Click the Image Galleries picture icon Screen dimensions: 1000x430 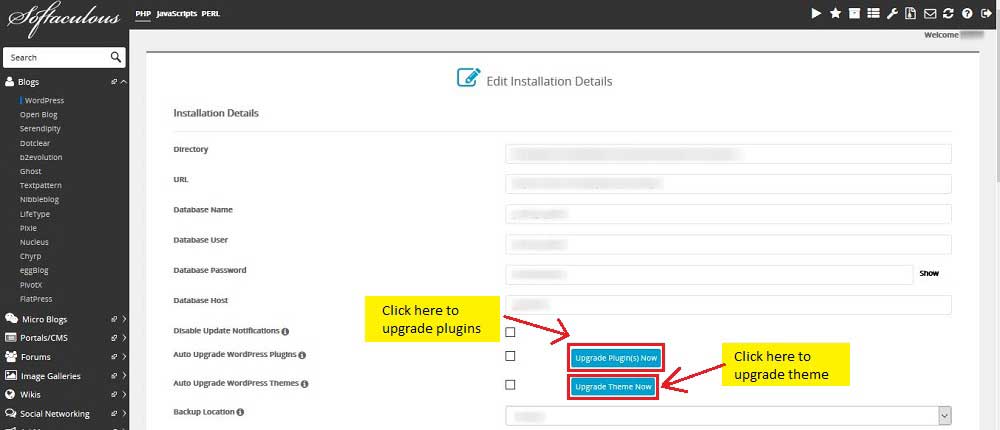point(11,376)
